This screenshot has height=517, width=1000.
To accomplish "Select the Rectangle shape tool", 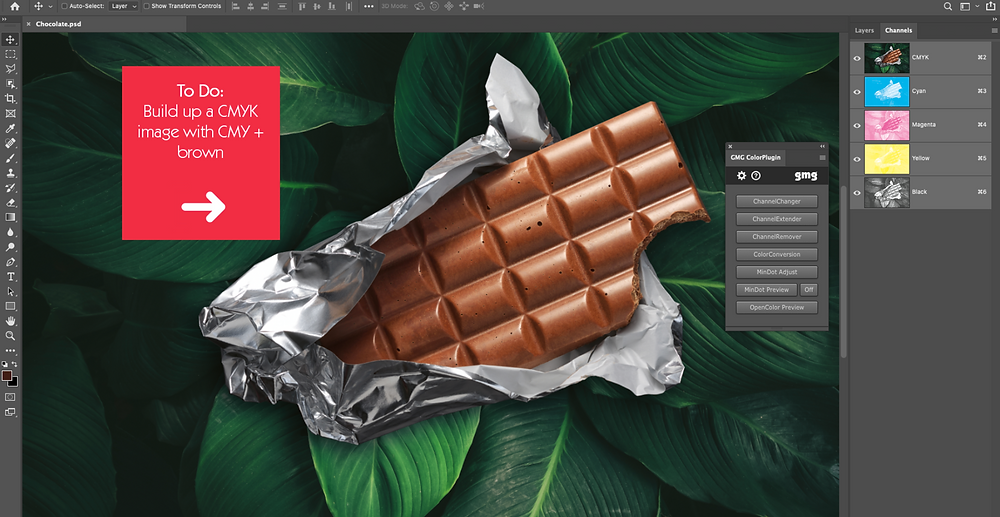I will [11, 306].
